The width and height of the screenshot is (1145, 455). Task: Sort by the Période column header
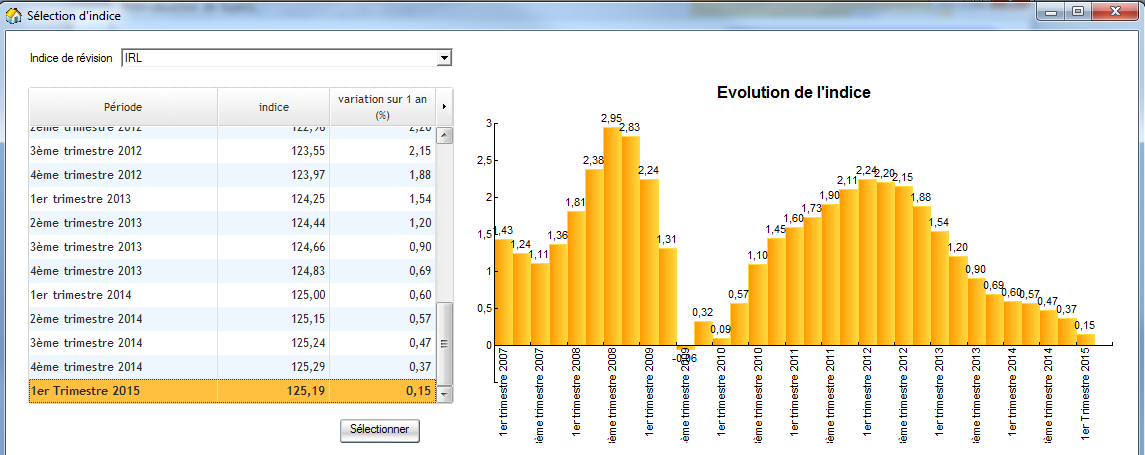coord(123,107)
